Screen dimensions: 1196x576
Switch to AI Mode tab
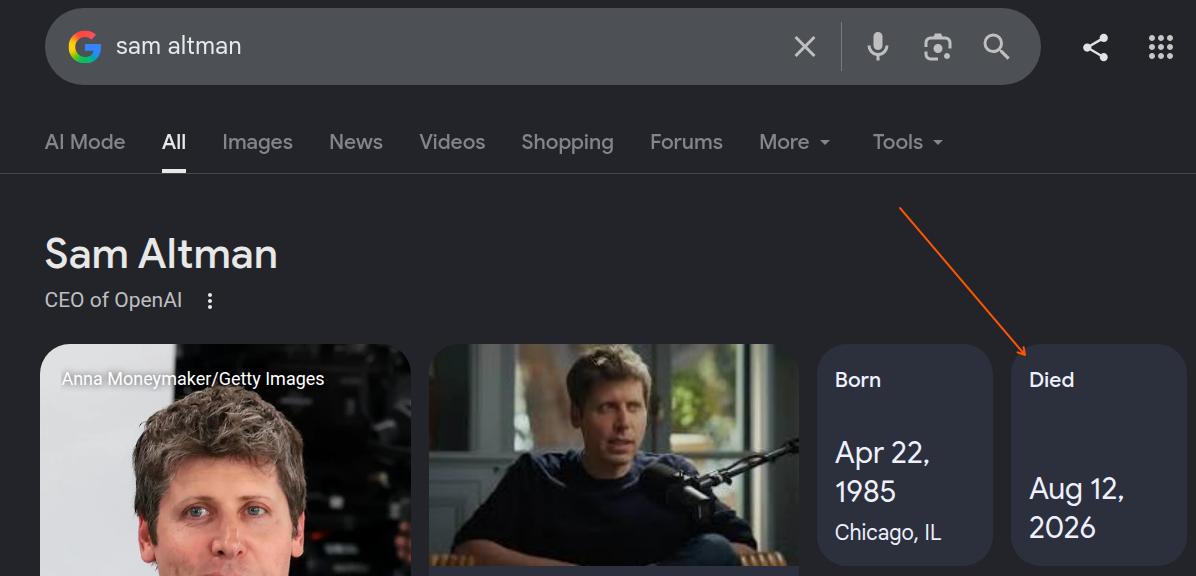coord(85,142)
